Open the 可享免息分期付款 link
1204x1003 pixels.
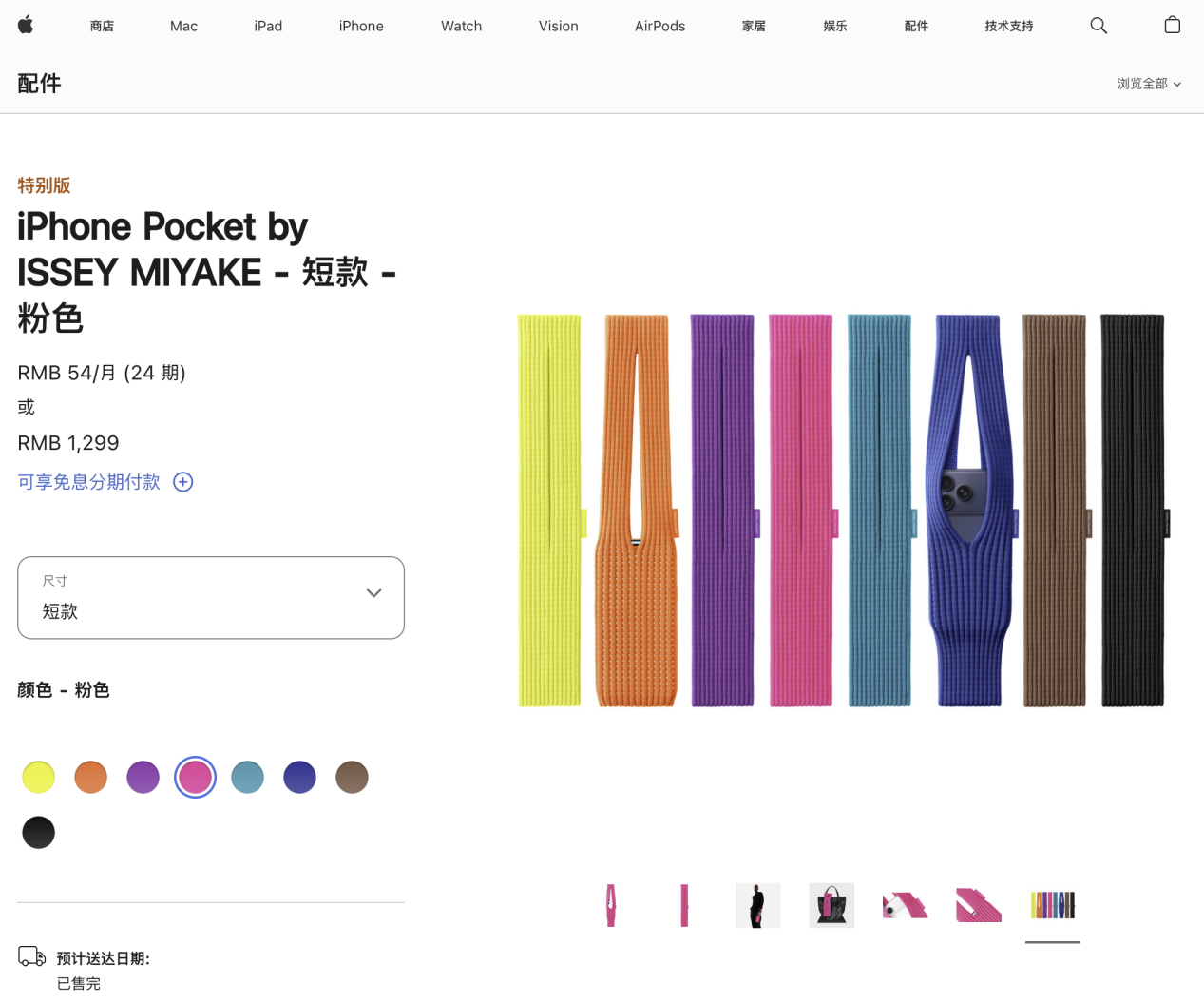(89, 482)
